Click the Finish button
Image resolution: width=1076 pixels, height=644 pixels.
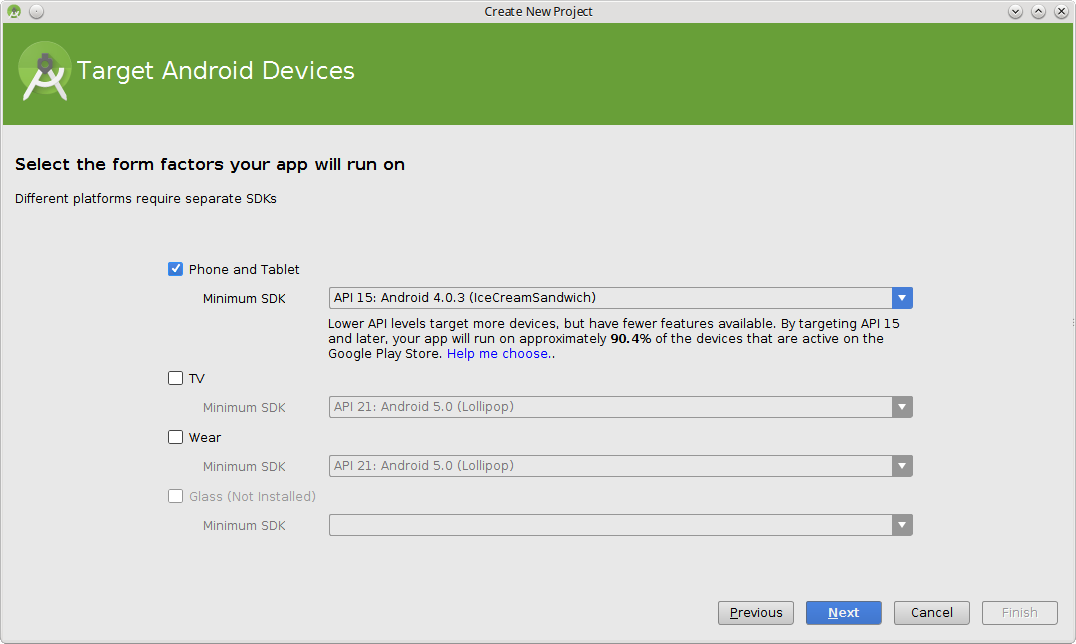point(1020,613)
